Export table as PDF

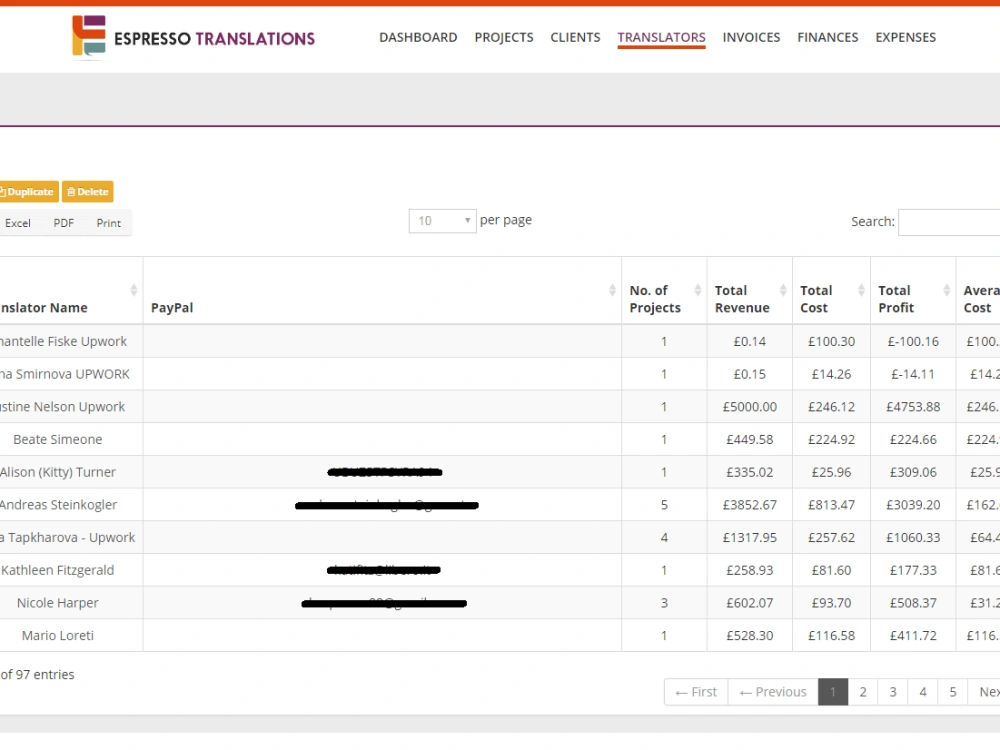(x=64, y=223)
